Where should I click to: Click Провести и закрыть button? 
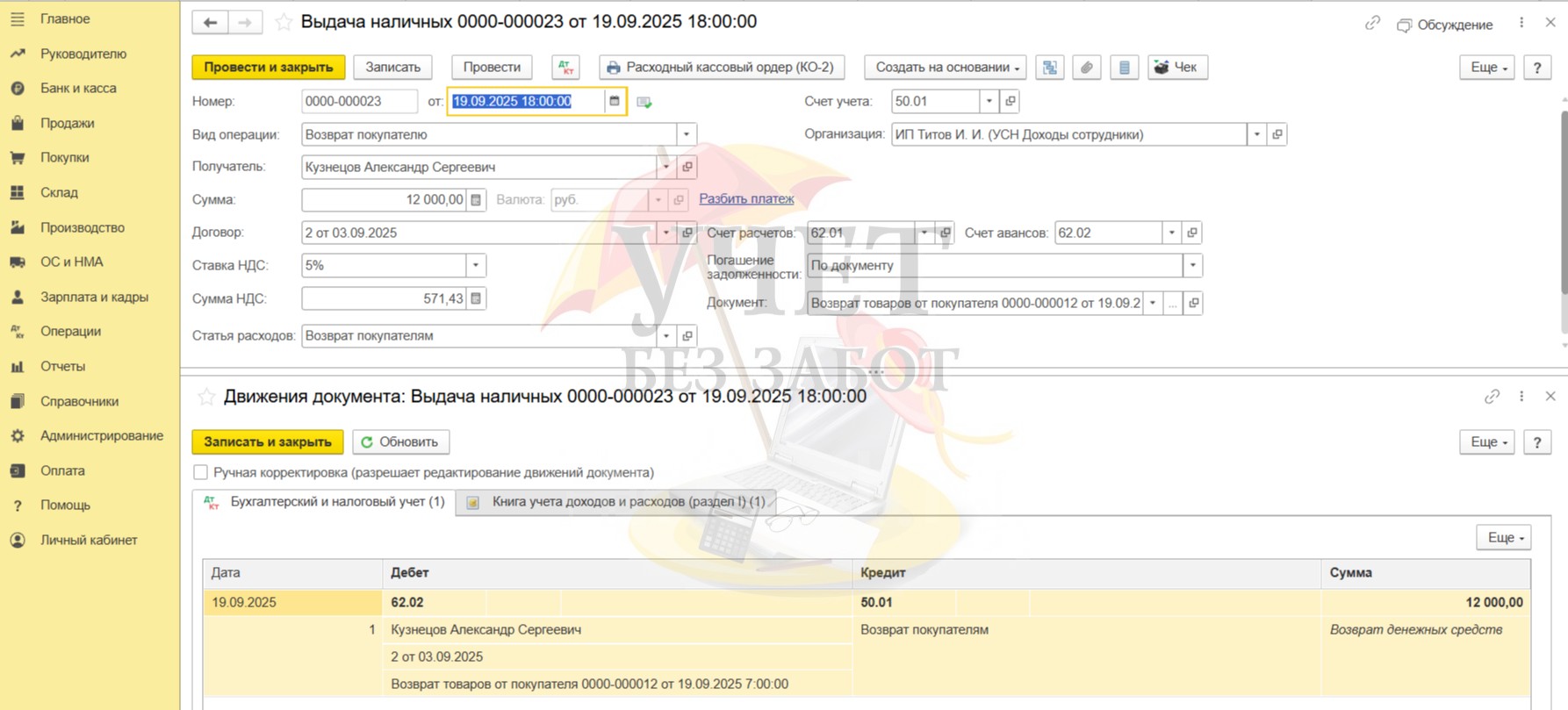(269, 68)
